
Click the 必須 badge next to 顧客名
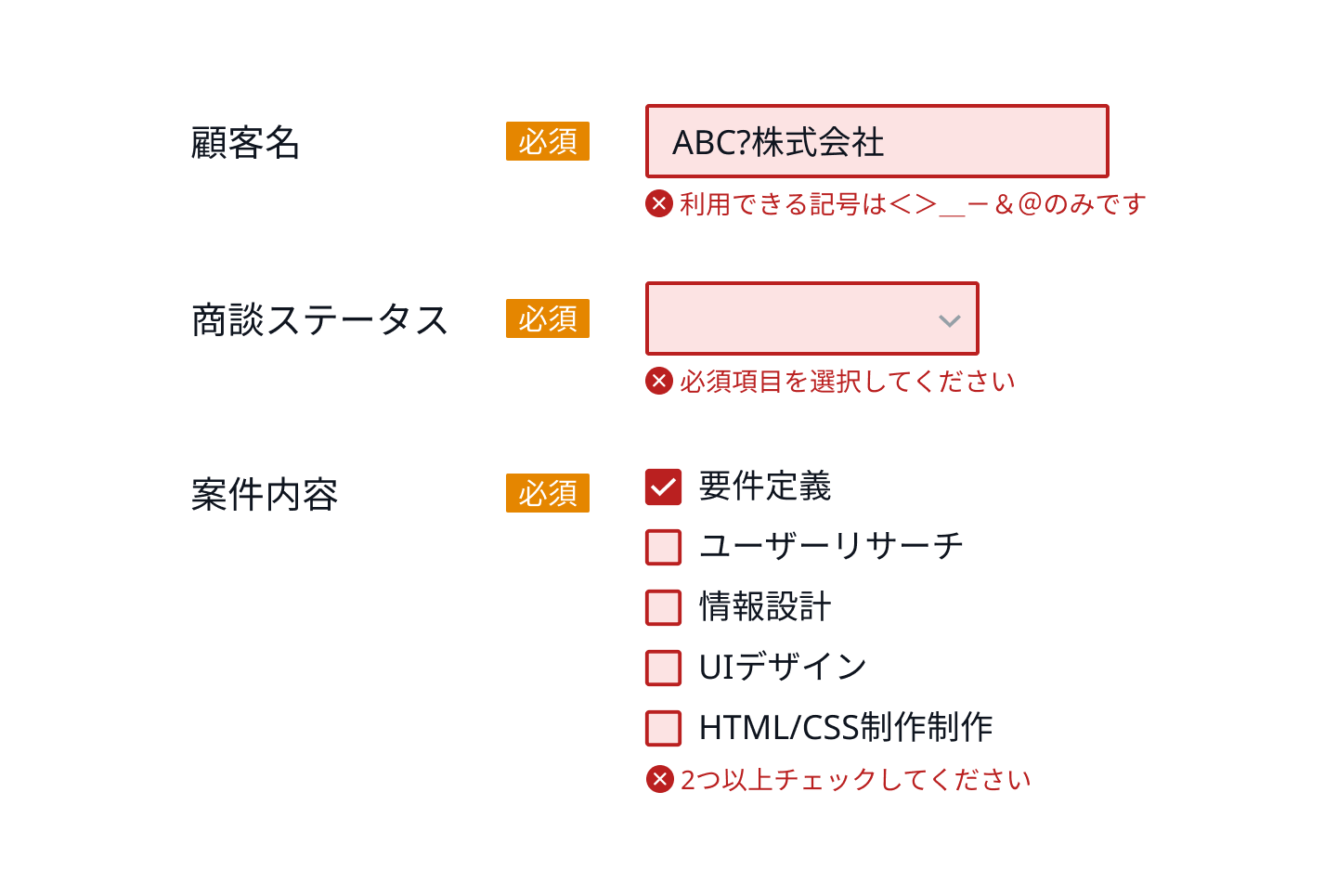coord(547,141)
